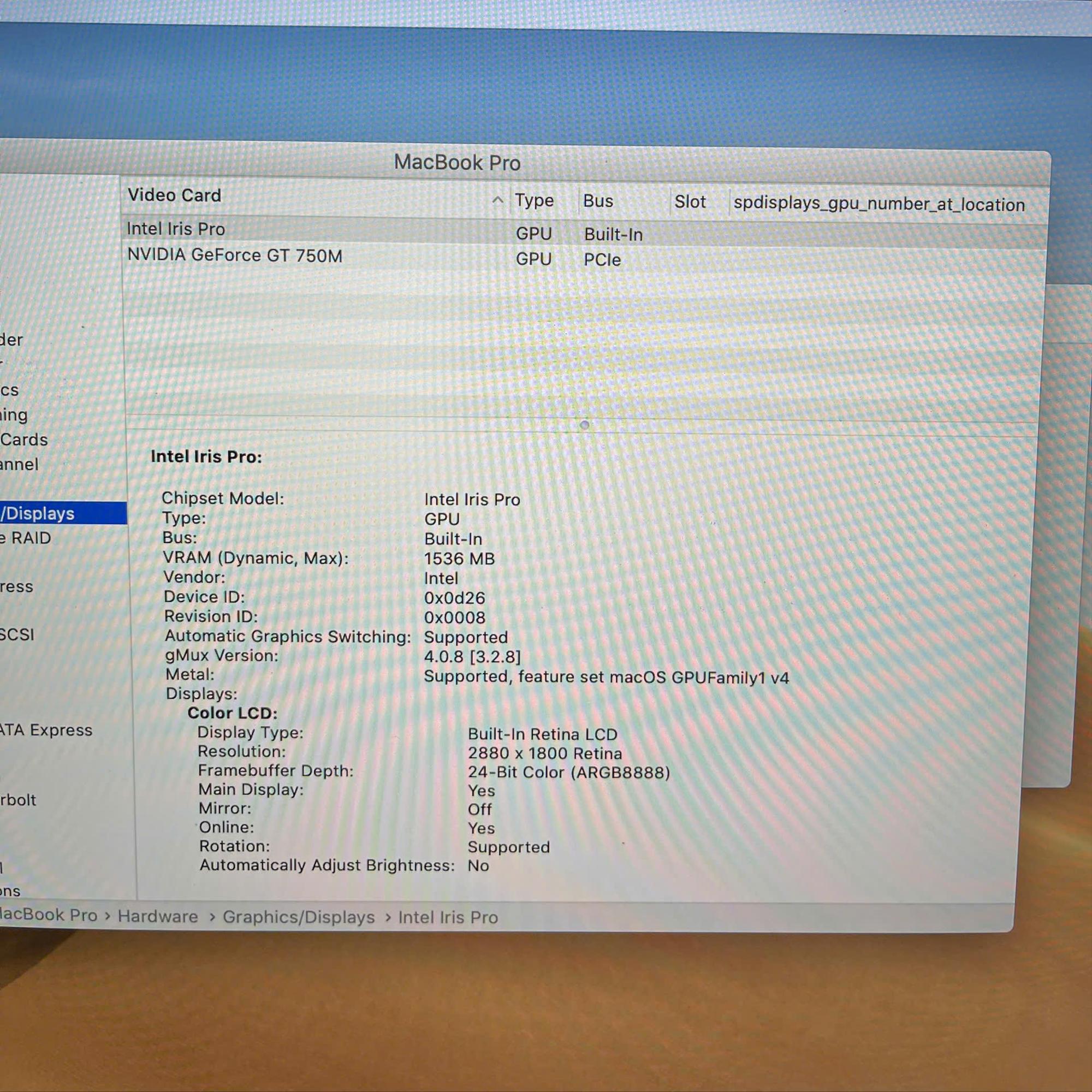Select the RAID item in the sidebar
The image size is (1092, 1092).
point(26,537)
